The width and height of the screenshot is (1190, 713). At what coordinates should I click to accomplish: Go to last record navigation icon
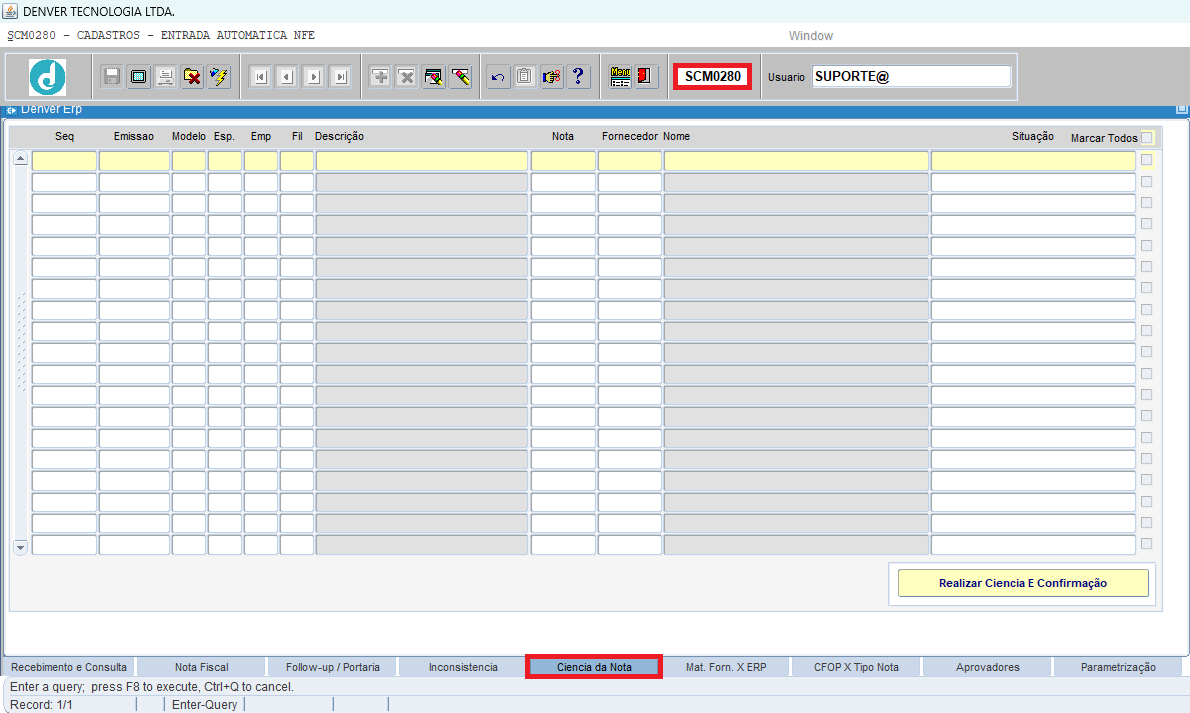click(341, 77)
